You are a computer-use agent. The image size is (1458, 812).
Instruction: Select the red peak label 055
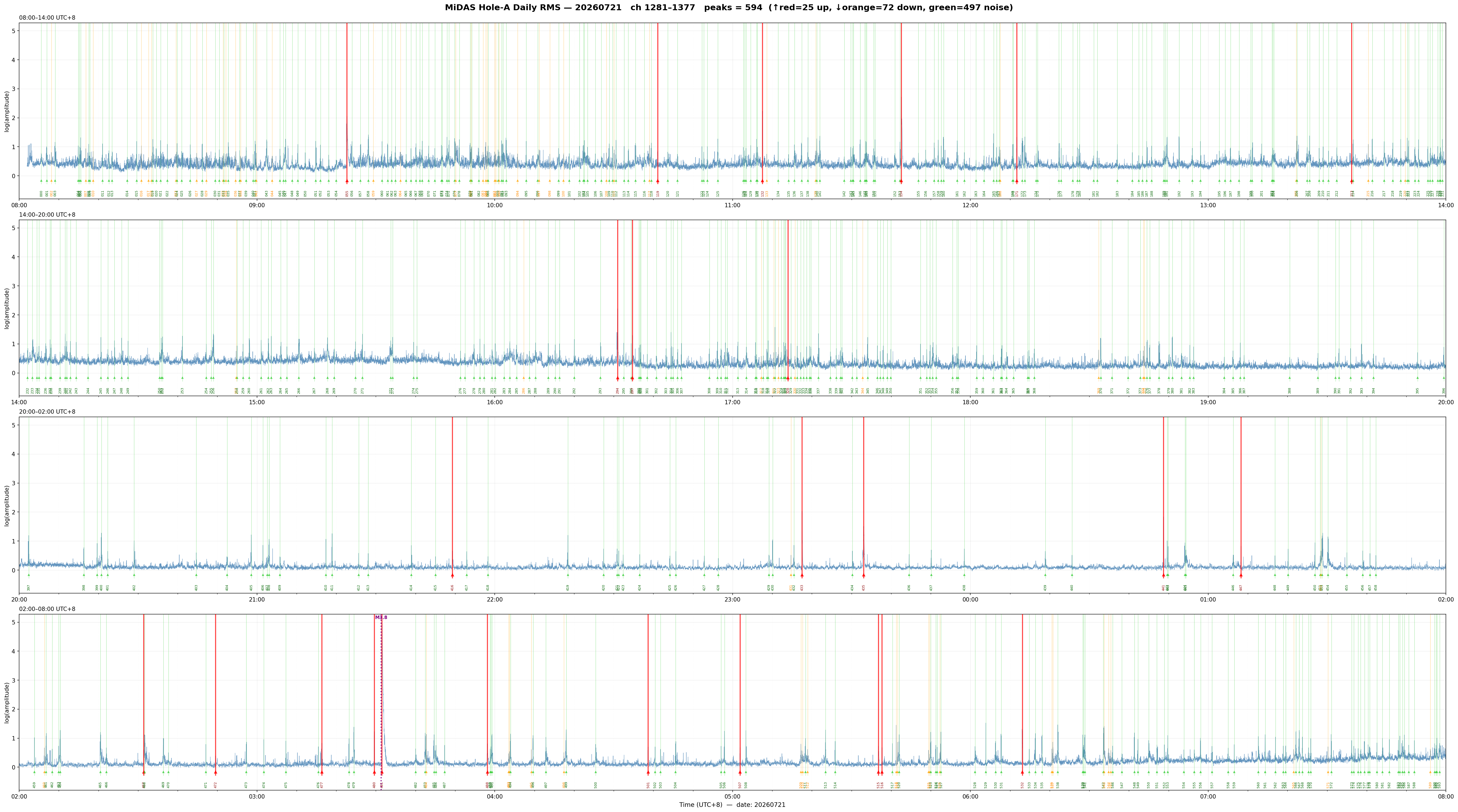click(x=347, y=194)
